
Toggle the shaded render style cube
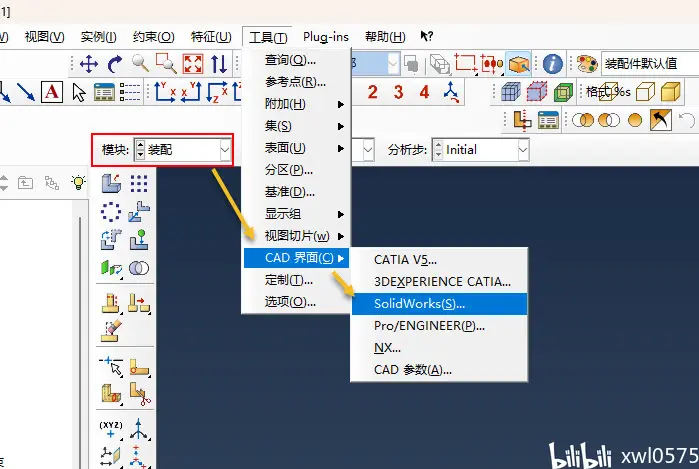click(x=670, y=92)
